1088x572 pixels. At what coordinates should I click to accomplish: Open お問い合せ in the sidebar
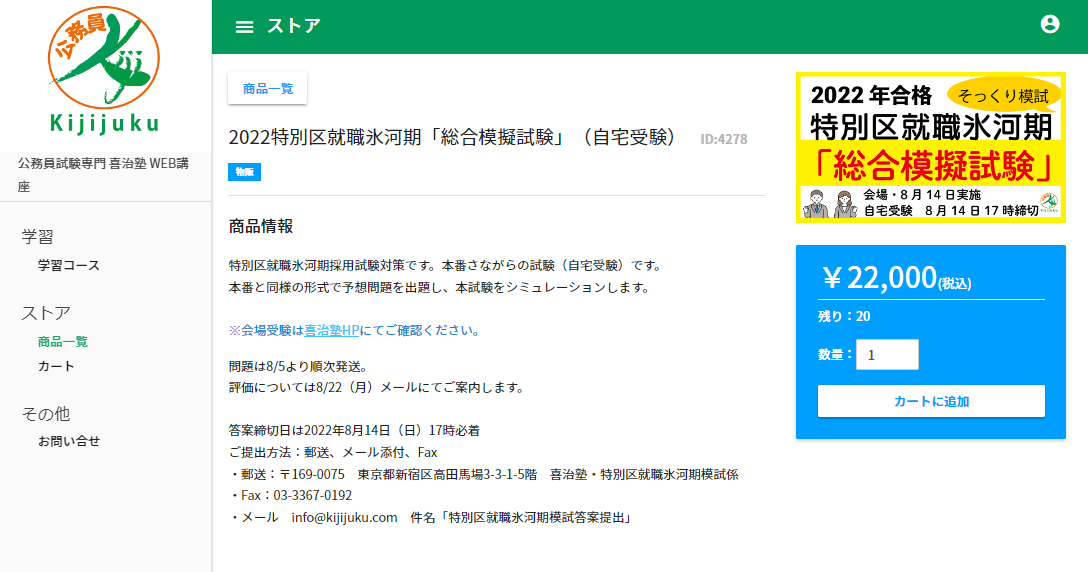tap(69, 441)
